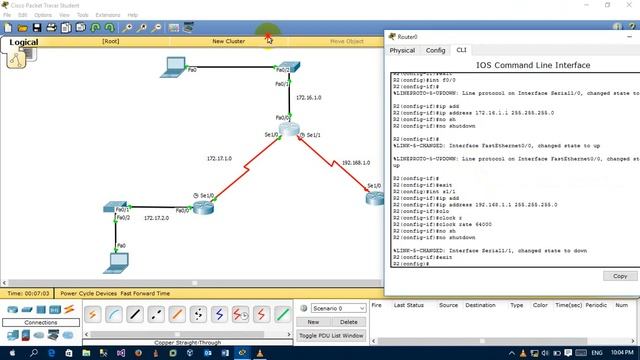Click the Copy toolbar icon
The height and width of the screenshot is (360, 640).
pos(66,28)
